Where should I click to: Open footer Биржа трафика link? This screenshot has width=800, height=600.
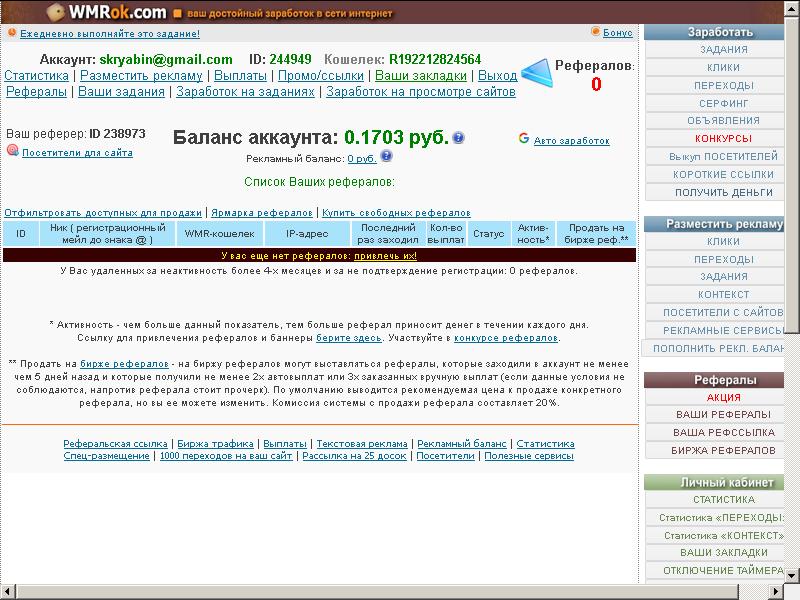[x=215, y=444]
